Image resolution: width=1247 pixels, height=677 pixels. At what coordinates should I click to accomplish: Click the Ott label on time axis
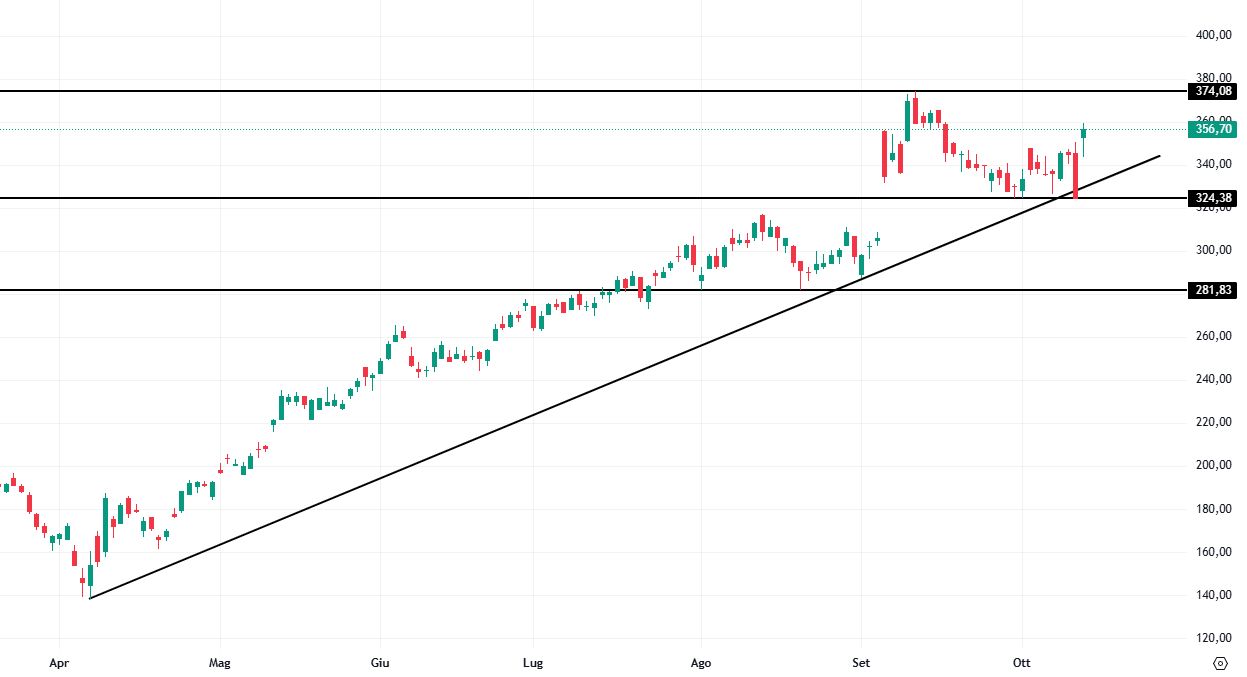(x=1021, y=663)
